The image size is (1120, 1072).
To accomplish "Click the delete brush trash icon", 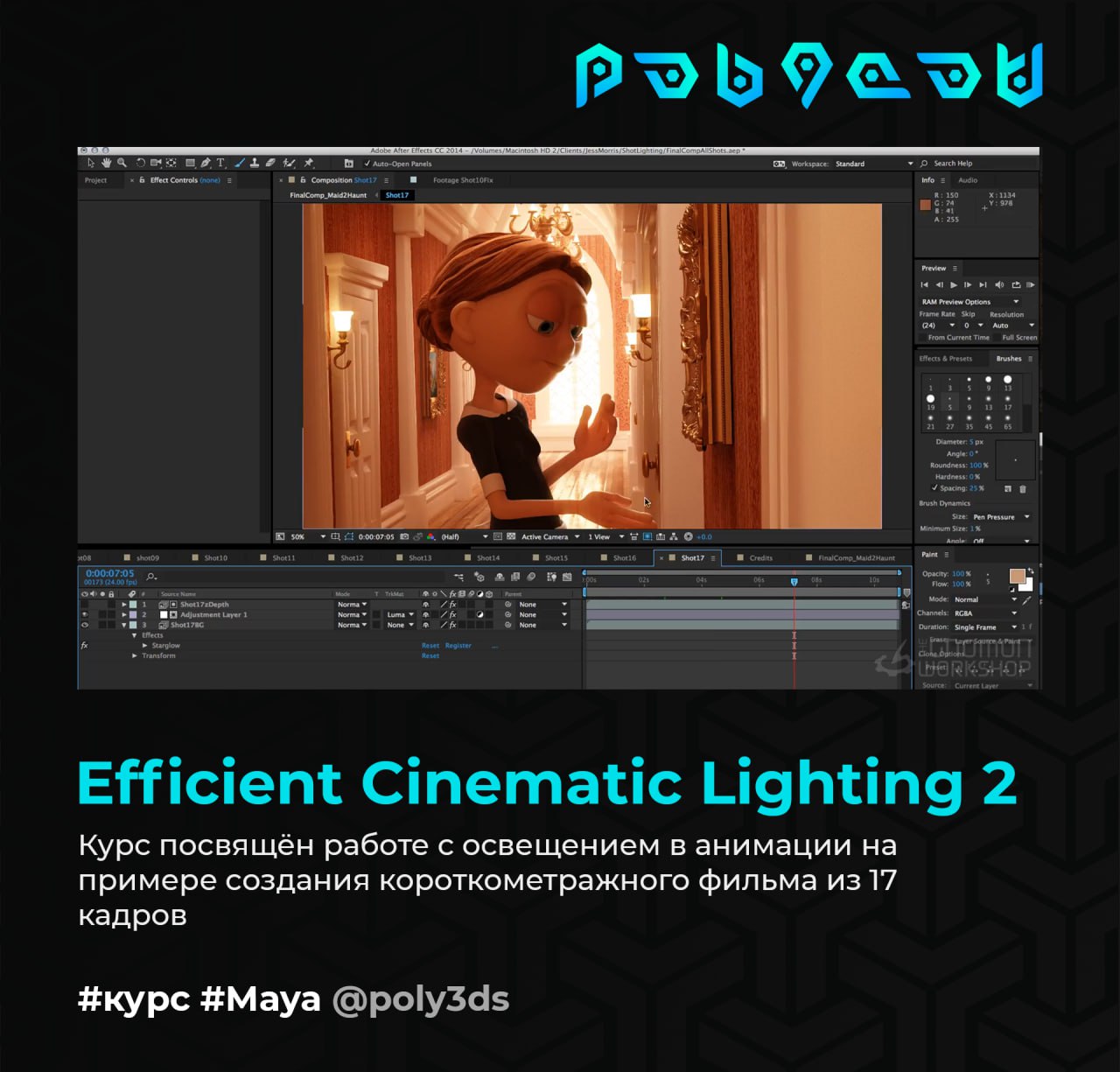I will point(1023,489).
